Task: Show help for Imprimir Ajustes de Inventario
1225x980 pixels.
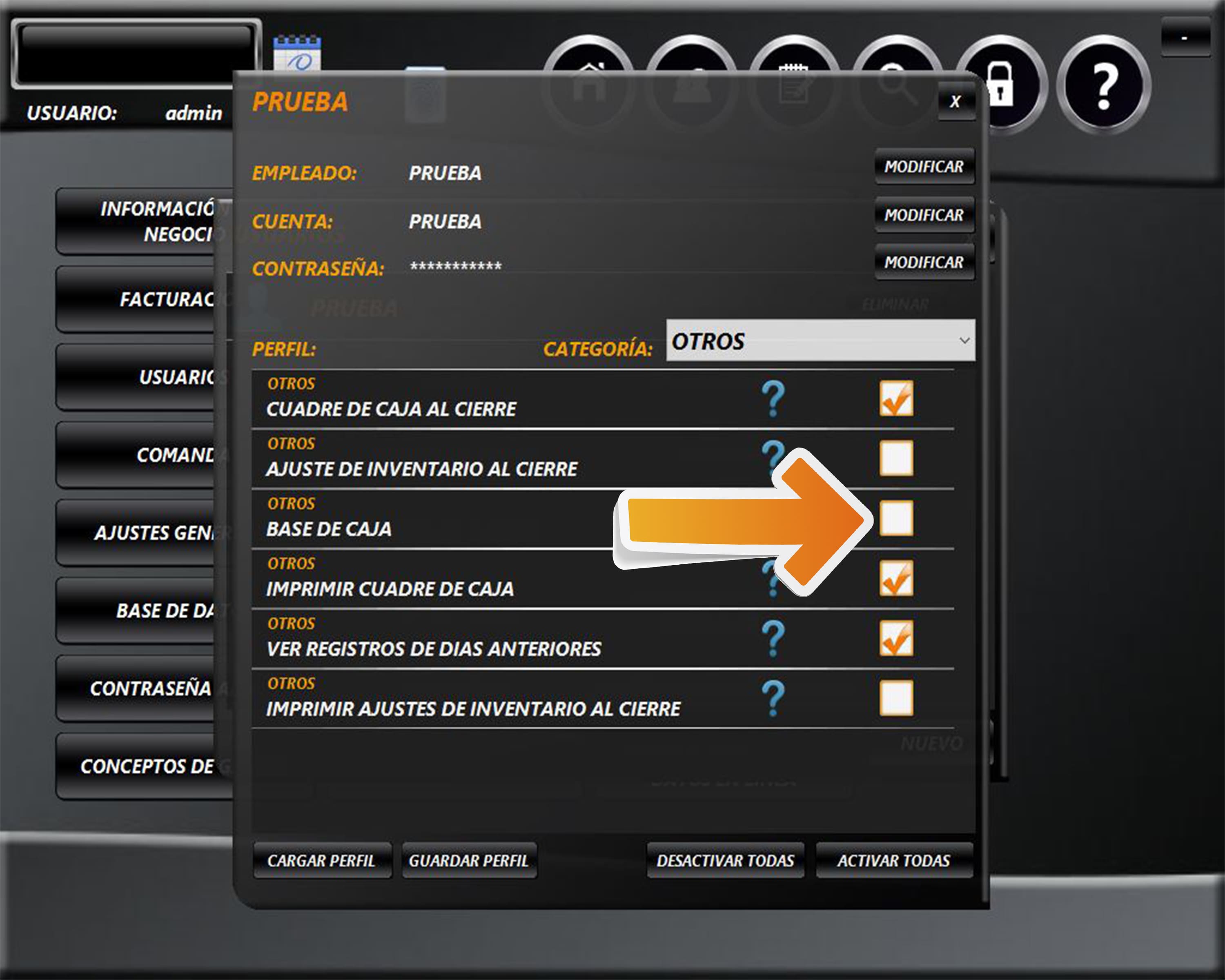Action: 773,698
